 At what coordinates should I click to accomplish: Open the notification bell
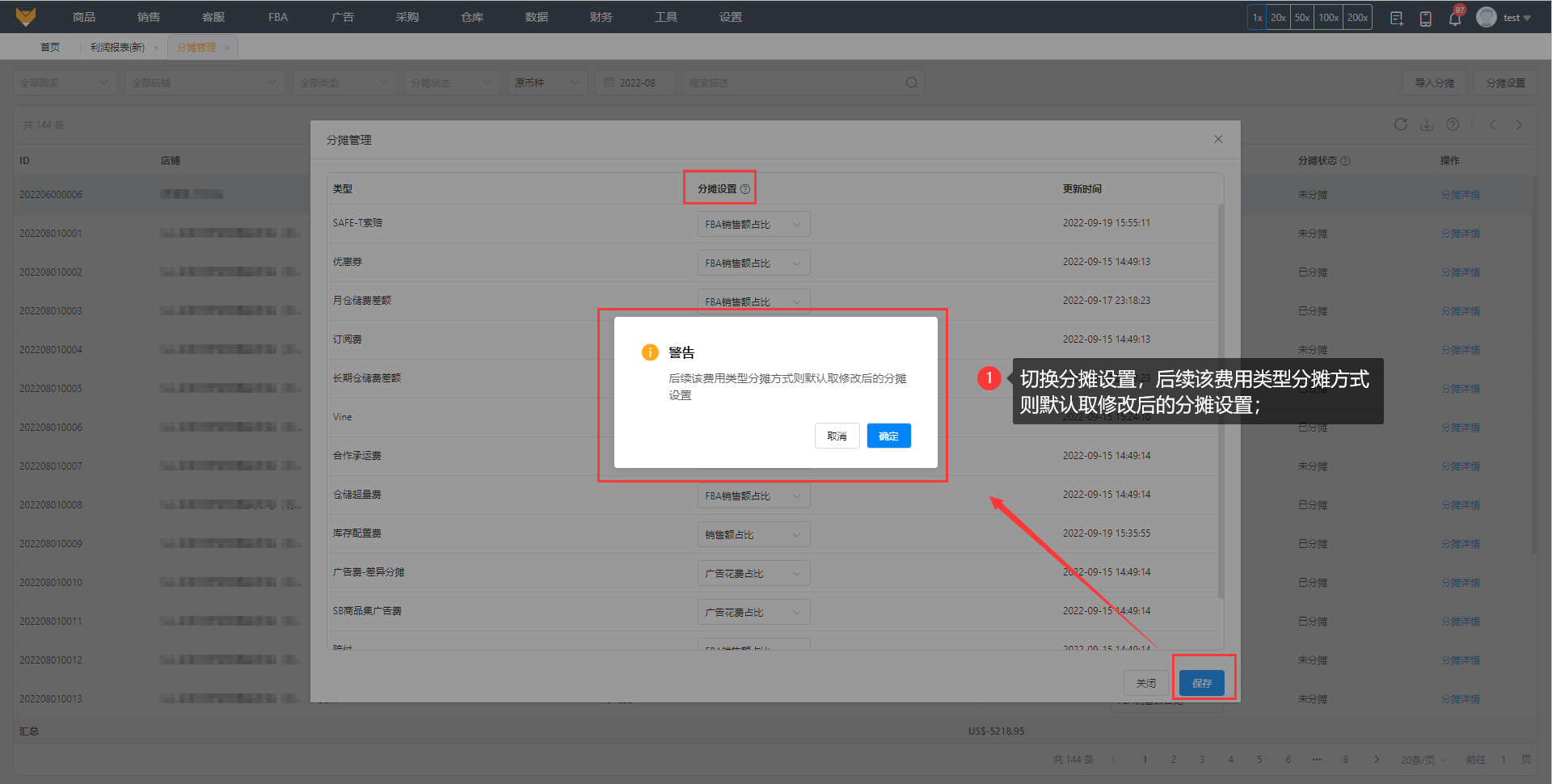point(1454,18)
